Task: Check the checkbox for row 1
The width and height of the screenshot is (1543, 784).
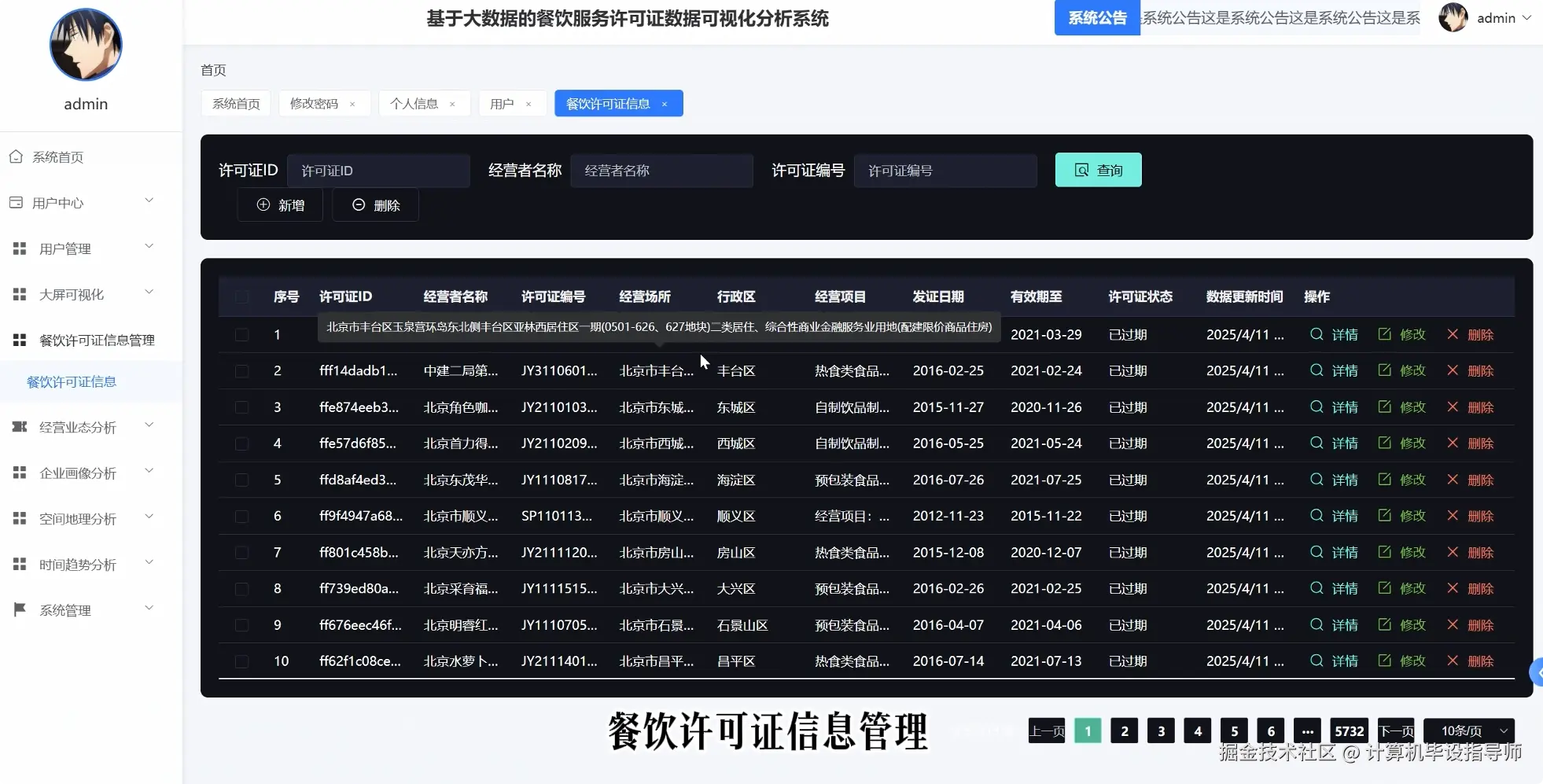Action: coord(242,334)
